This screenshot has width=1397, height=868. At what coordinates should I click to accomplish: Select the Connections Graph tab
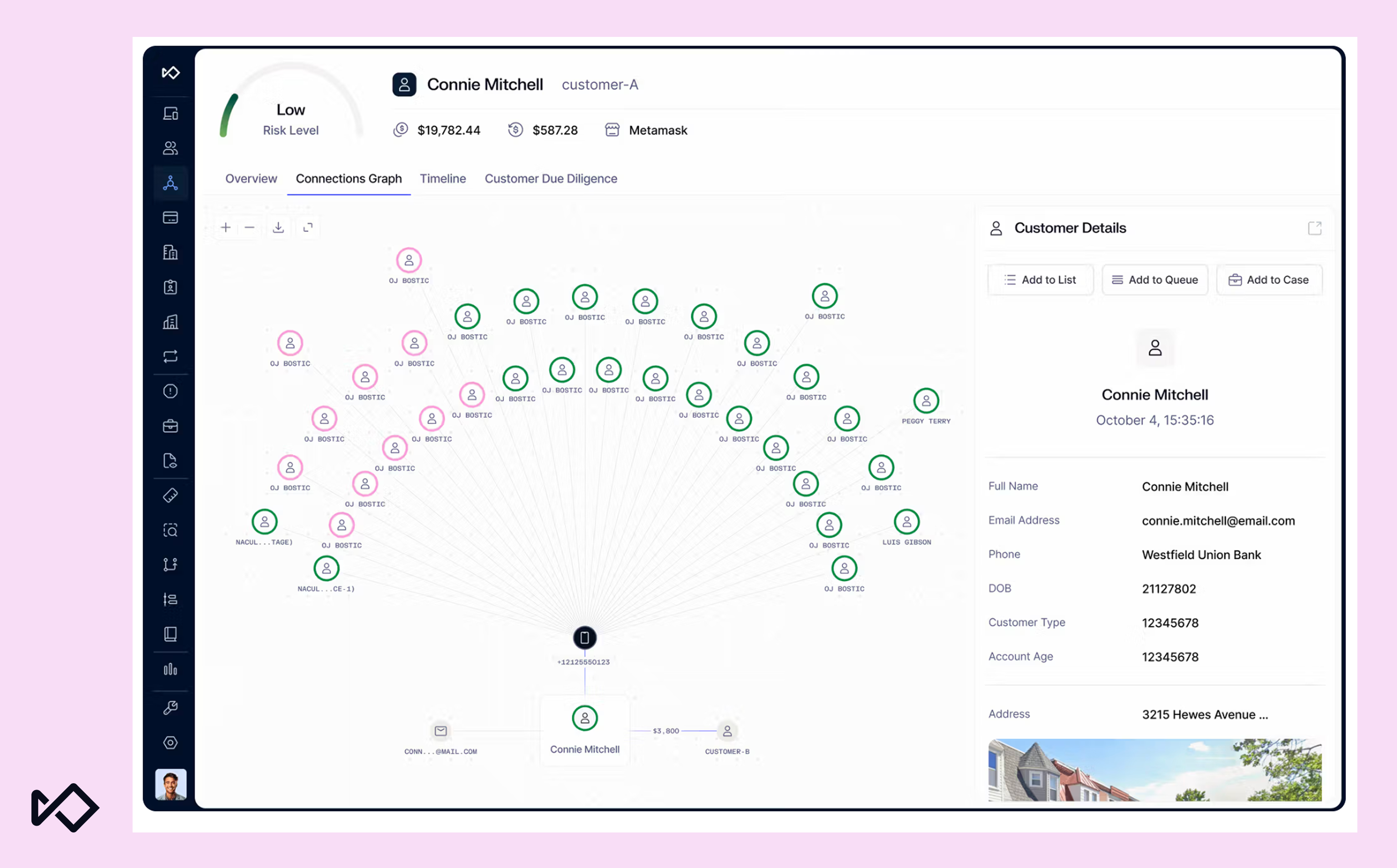coord(349,179)
